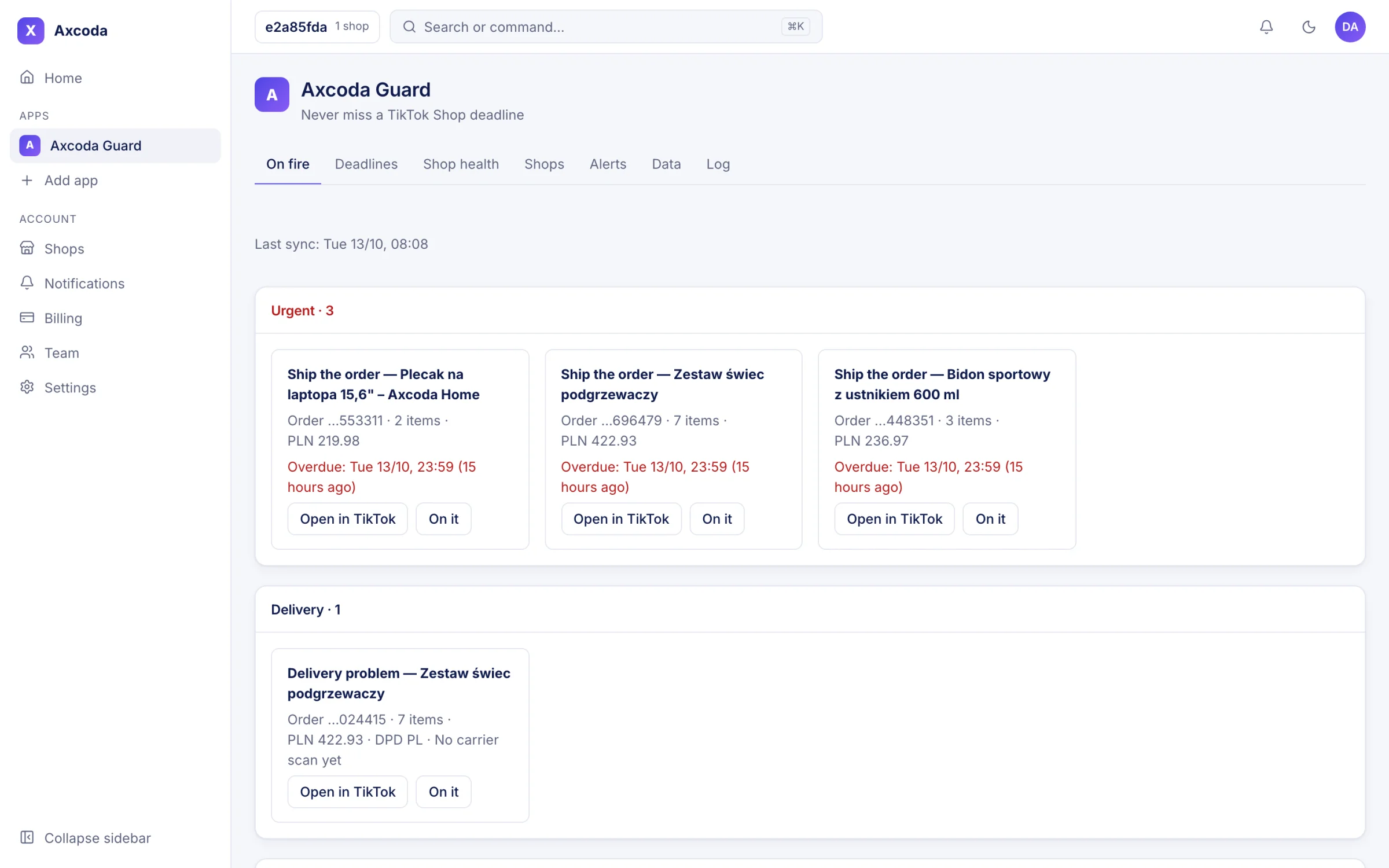Click the Axcoda X logo icon

[x=31, y=30]
